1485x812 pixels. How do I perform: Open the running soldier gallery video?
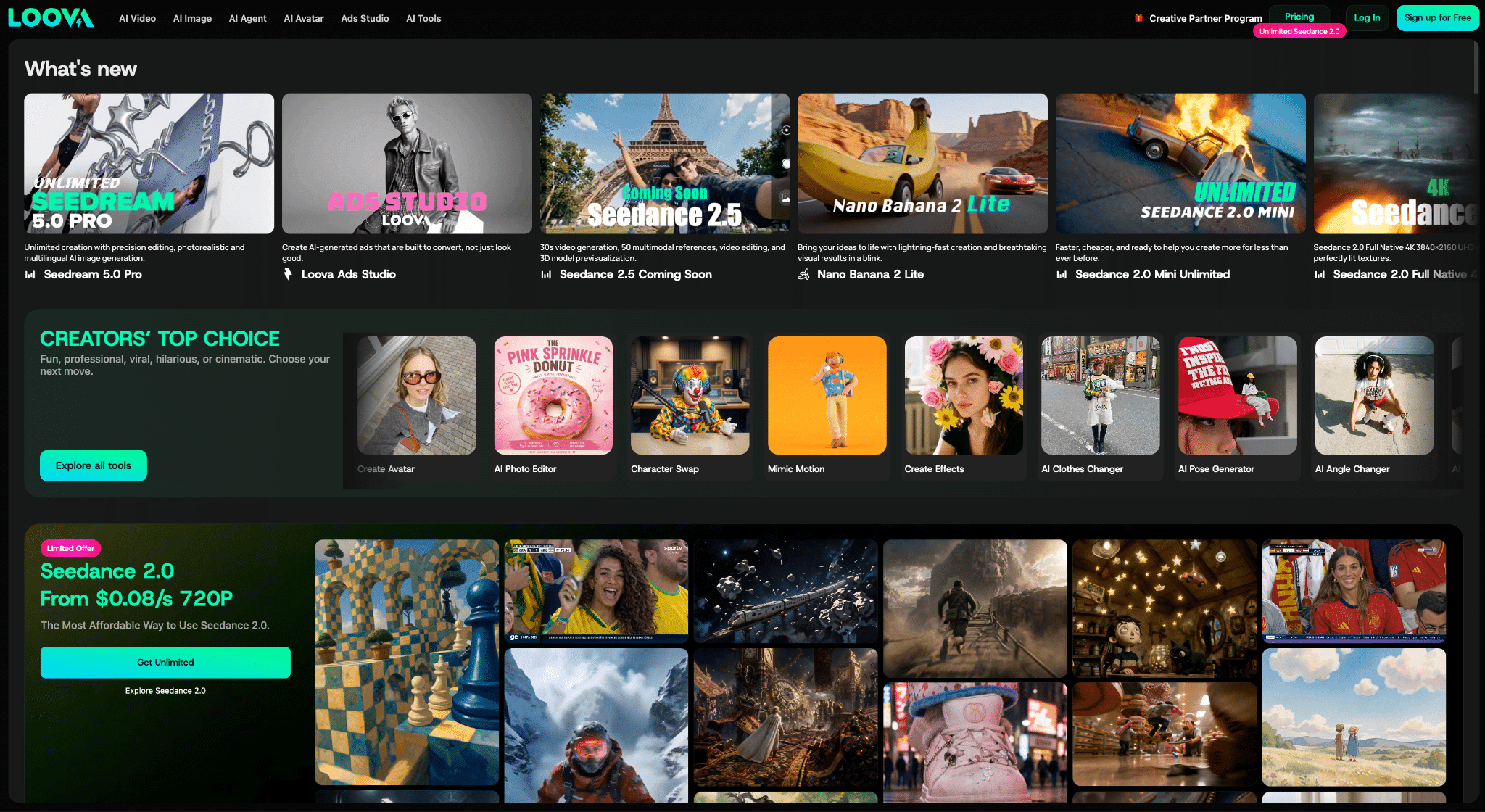(975, 608)
